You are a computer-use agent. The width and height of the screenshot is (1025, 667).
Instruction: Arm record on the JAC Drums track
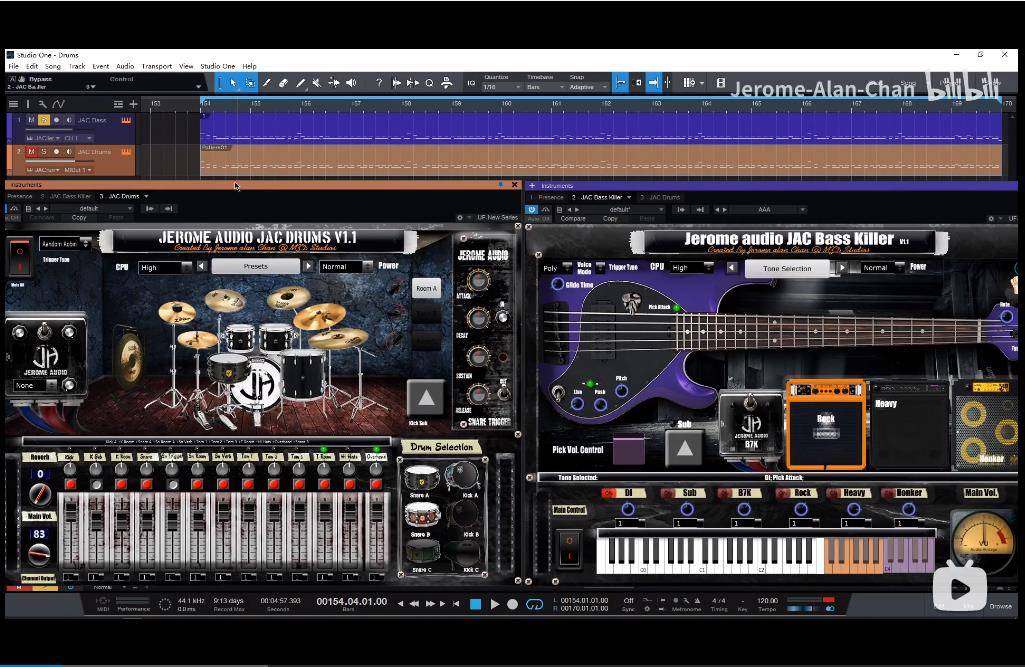coord(56,152)
